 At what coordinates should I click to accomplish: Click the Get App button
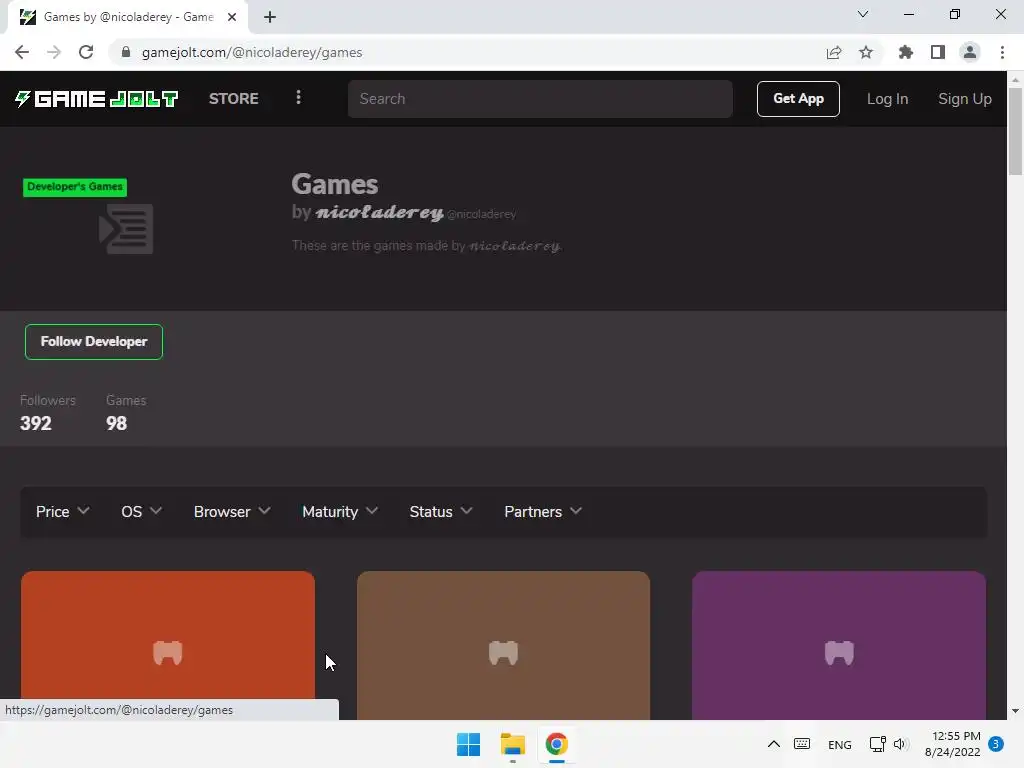(x=798, y=99)
